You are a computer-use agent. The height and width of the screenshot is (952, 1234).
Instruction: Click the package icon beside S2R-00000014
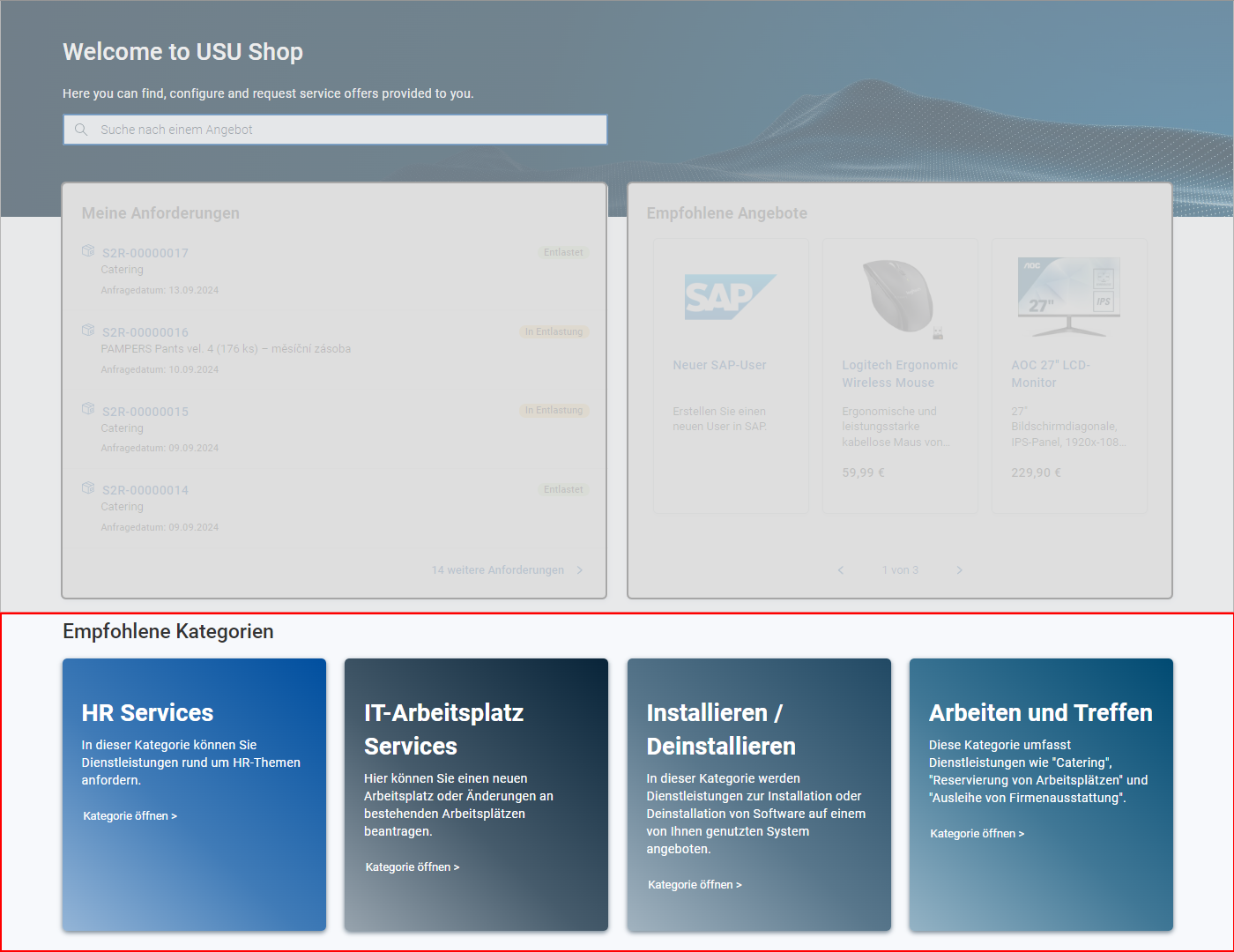[88, 488]
